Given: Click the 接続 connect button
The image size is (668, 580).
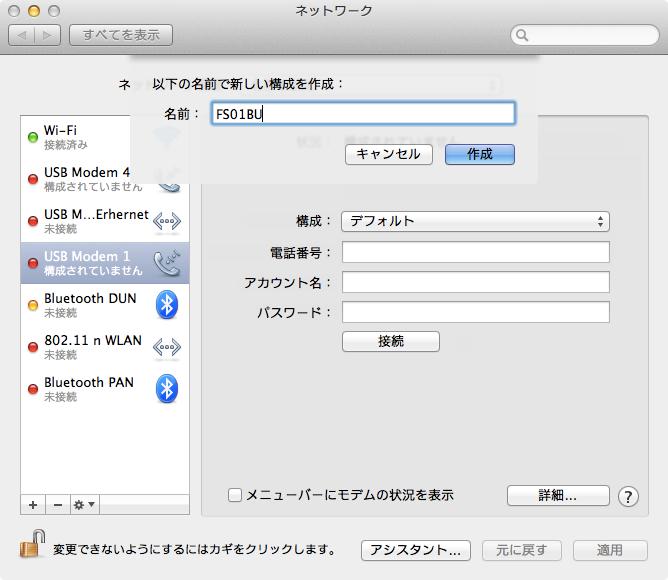Looking at the screenshot, I should [391, 341].
